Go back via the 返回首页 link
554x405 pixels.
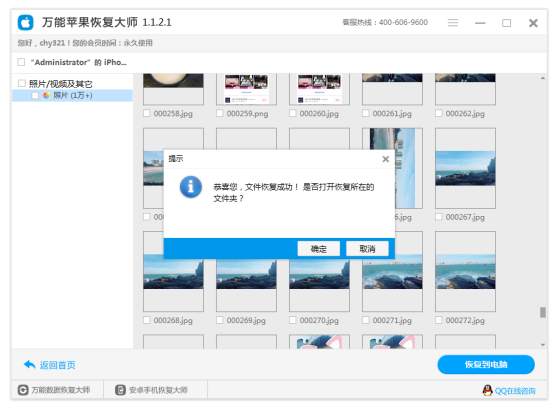point(57,365)
